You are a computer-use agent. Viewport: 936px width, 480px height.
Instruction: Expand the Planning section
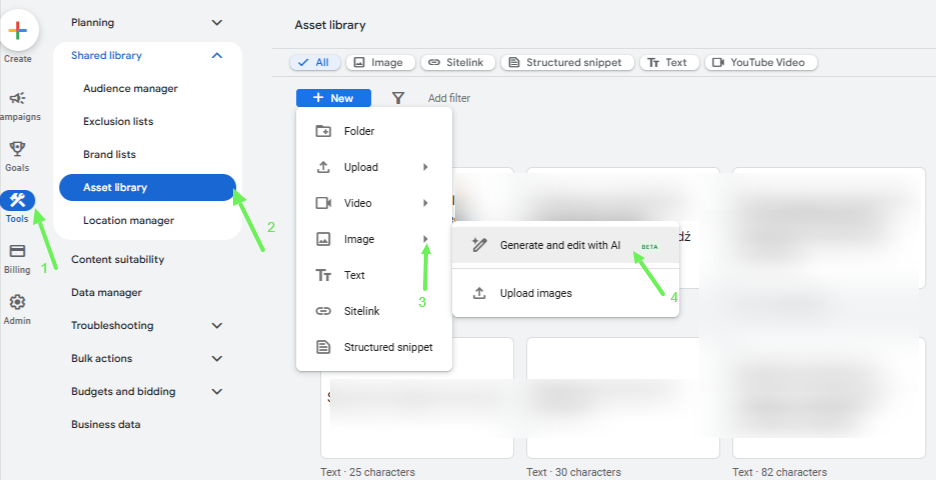pos(217,22)
